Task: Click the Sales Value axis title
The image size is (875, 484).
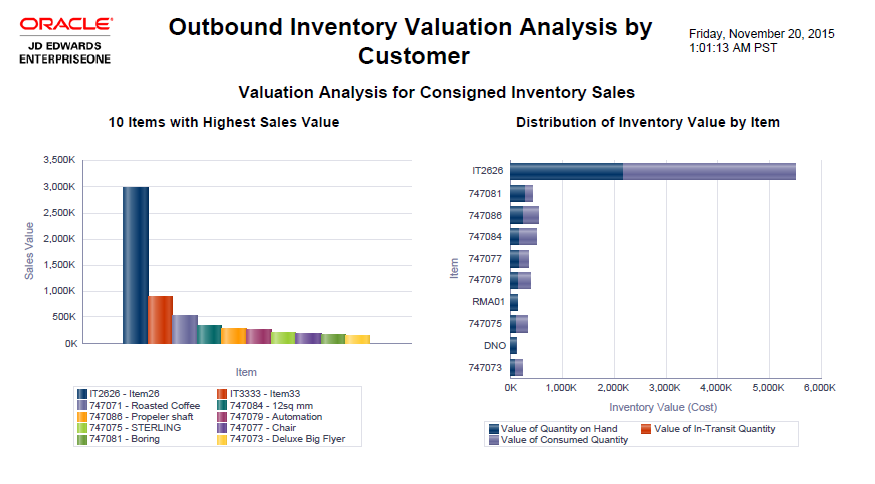Action: click(x=29, y=251)
